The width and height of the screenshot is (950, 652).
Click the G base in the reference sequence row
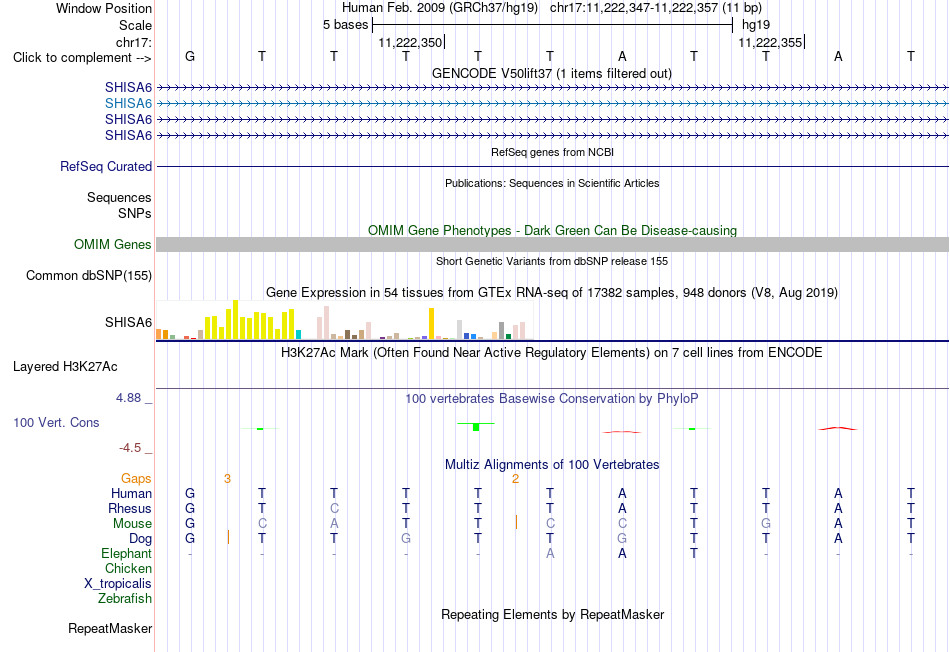tap(190, 56)
